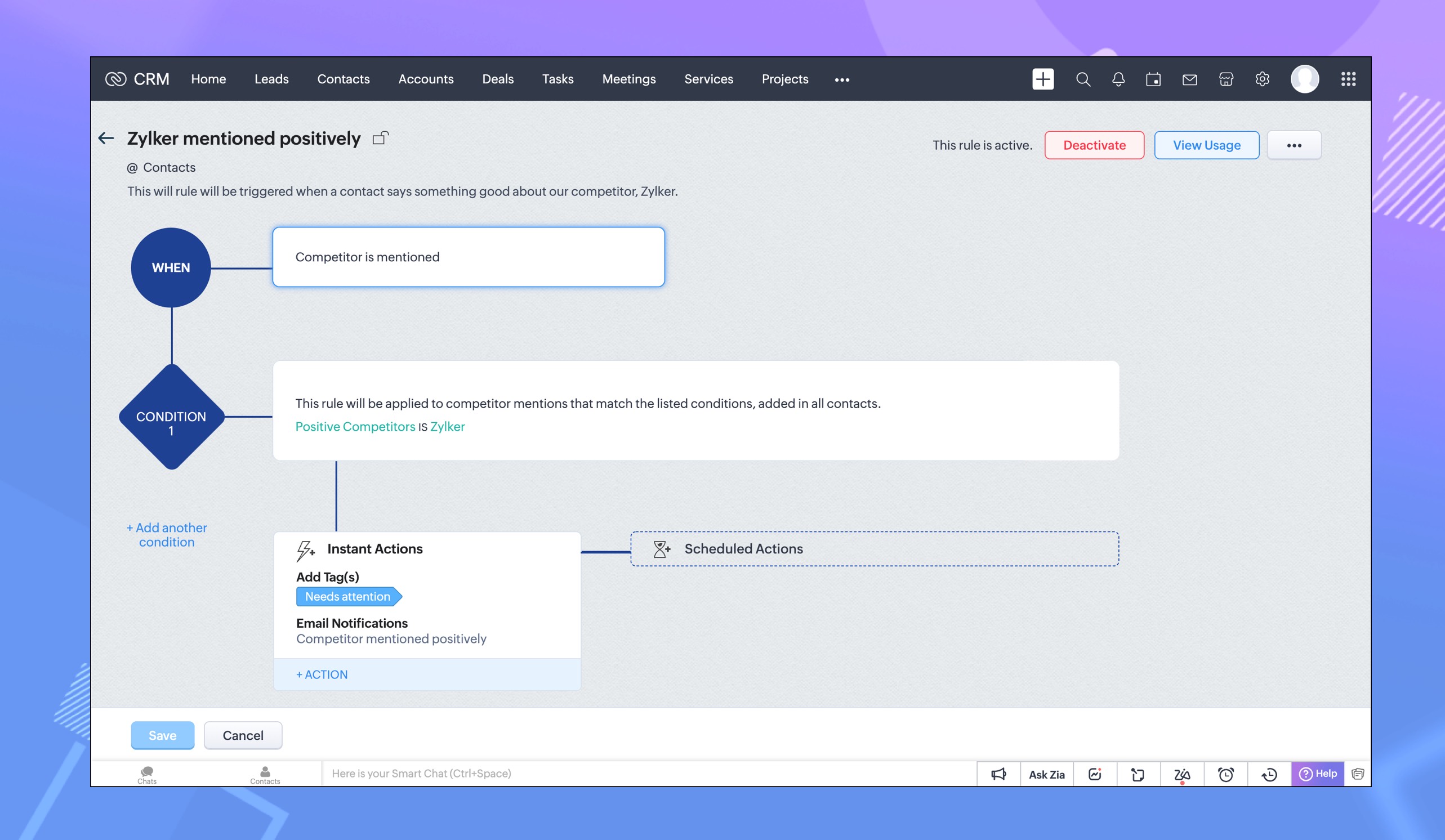This screenshot has height=840, width=1445.
Task: Expand more modules ellipsis in navbar
Action: 841,80
